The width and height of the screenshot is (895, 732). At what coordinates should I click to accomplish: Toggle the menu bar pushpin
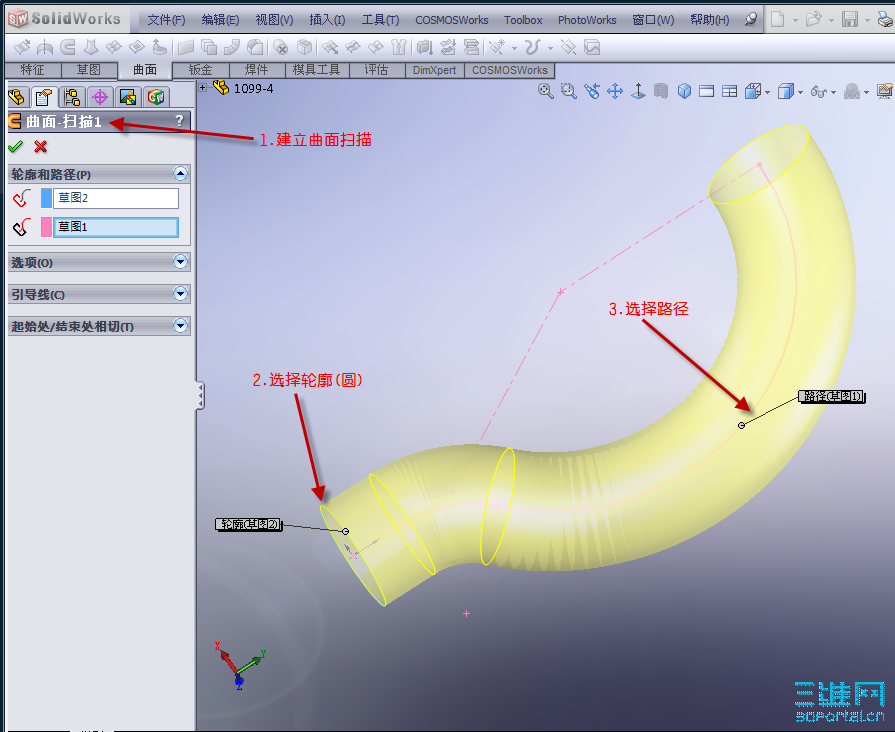751,19
